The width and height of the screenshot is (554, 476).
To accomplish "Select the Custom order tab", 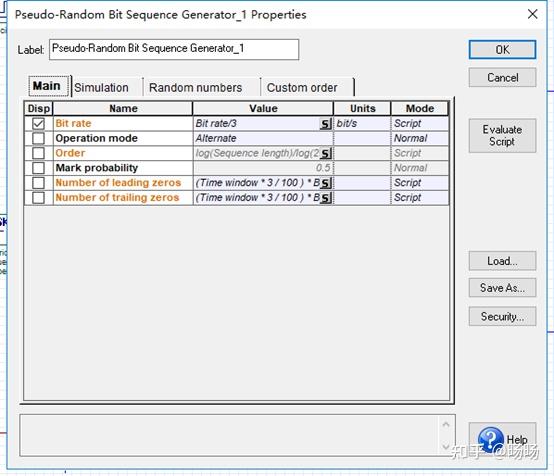I will click(x=302, y=87).
